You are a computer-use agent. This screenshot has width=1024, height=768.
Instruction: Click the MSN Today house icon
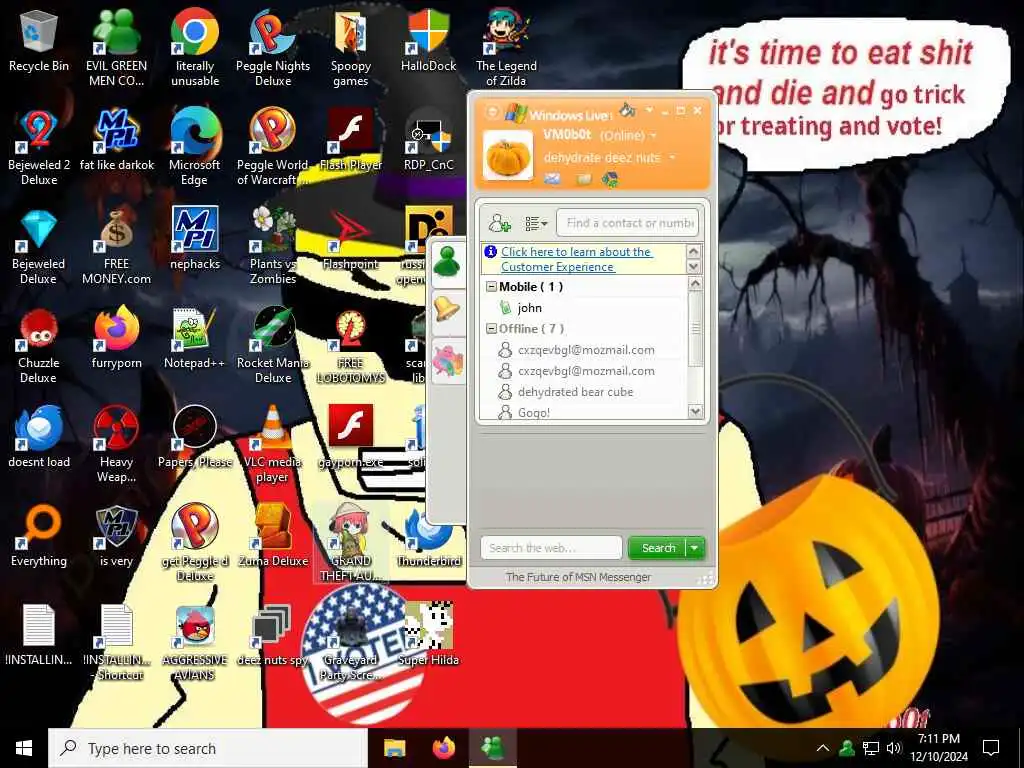coord(610,179)
